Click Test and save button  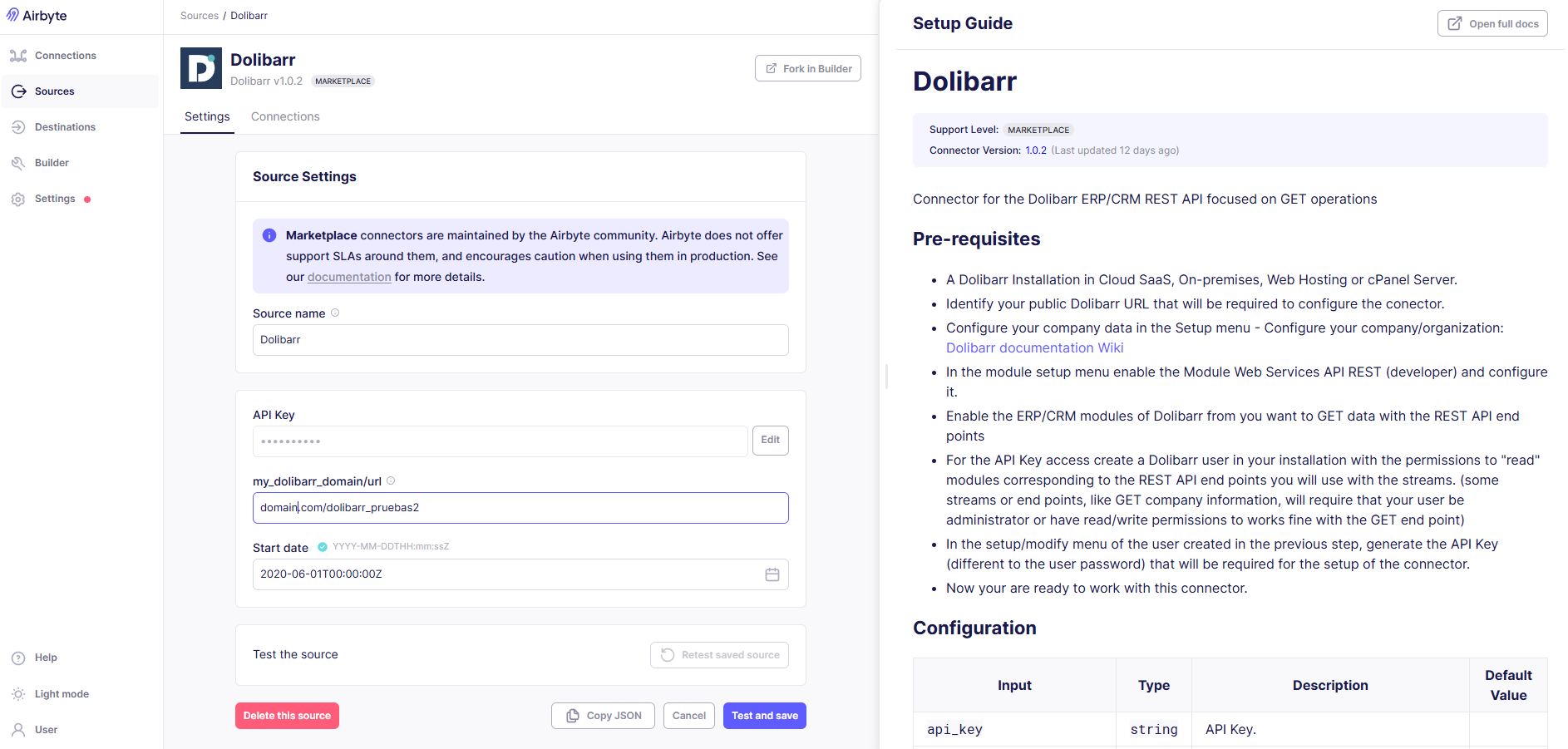765,716
